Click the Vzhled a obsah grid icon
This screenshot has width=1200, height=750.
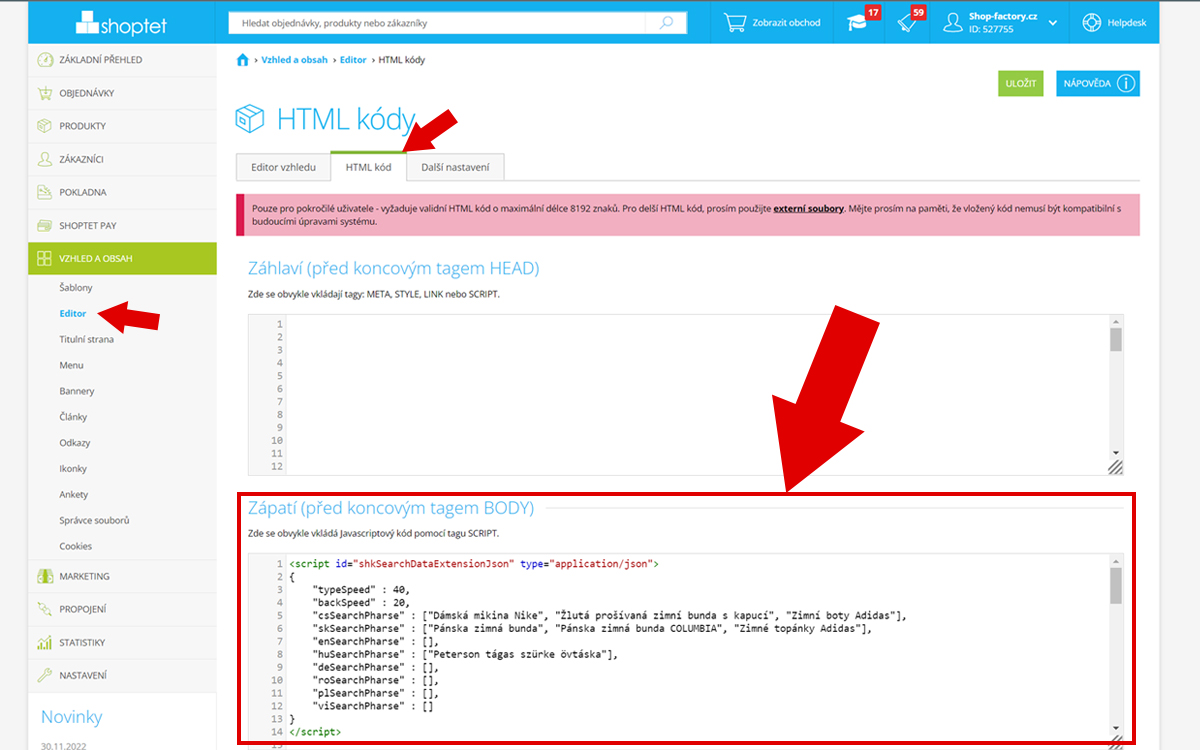point(44,258)
